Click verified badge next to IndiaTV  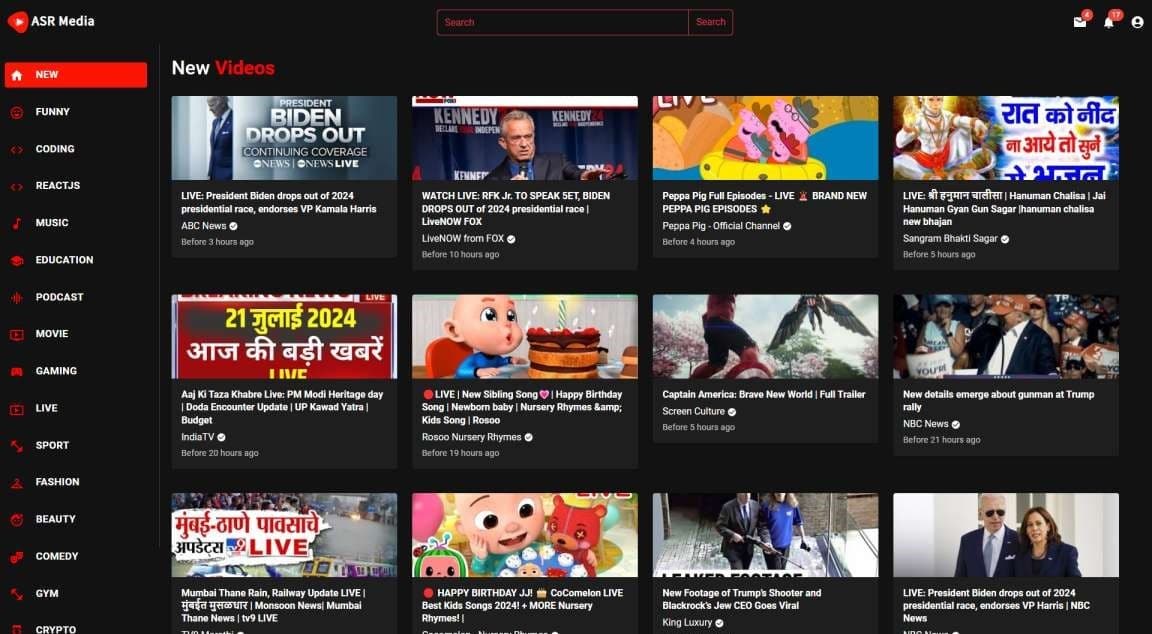click(x=221, y=437)
